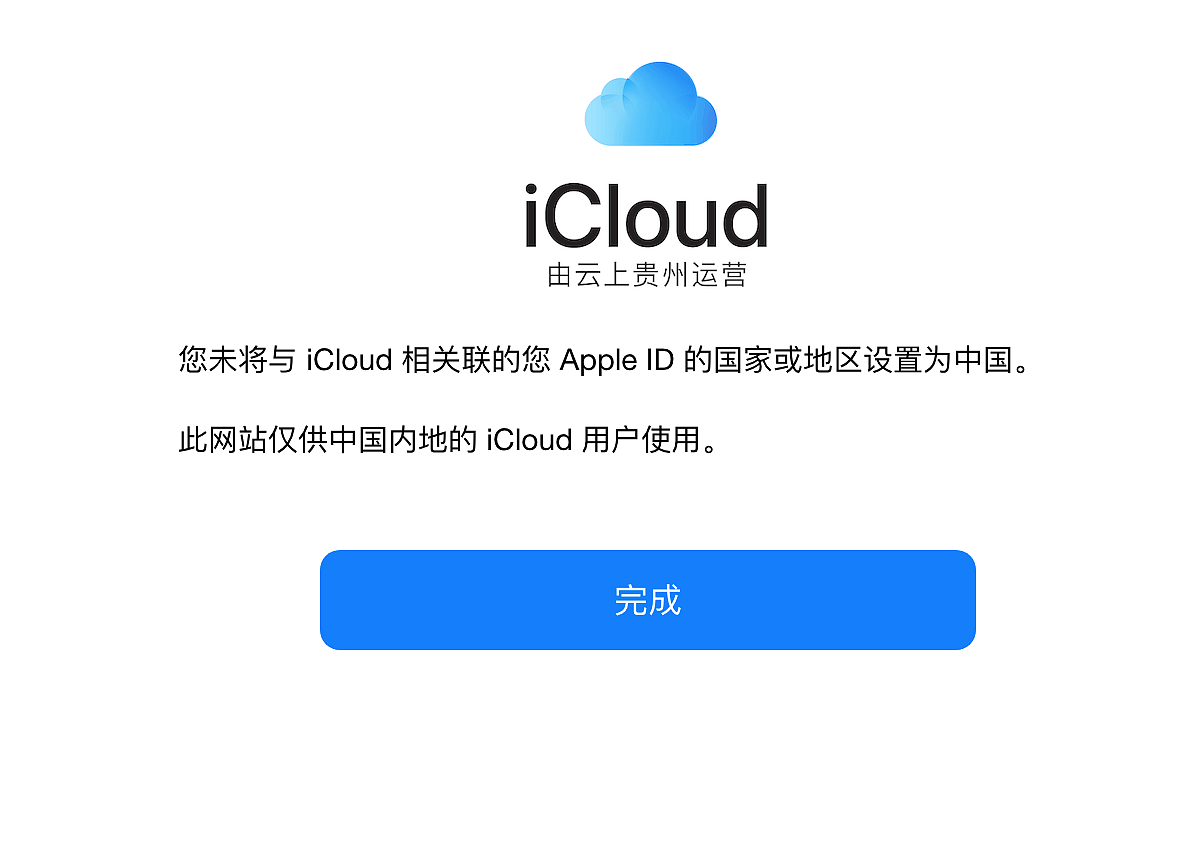Click the 相关联的您 text in the message

pos(476,359)
